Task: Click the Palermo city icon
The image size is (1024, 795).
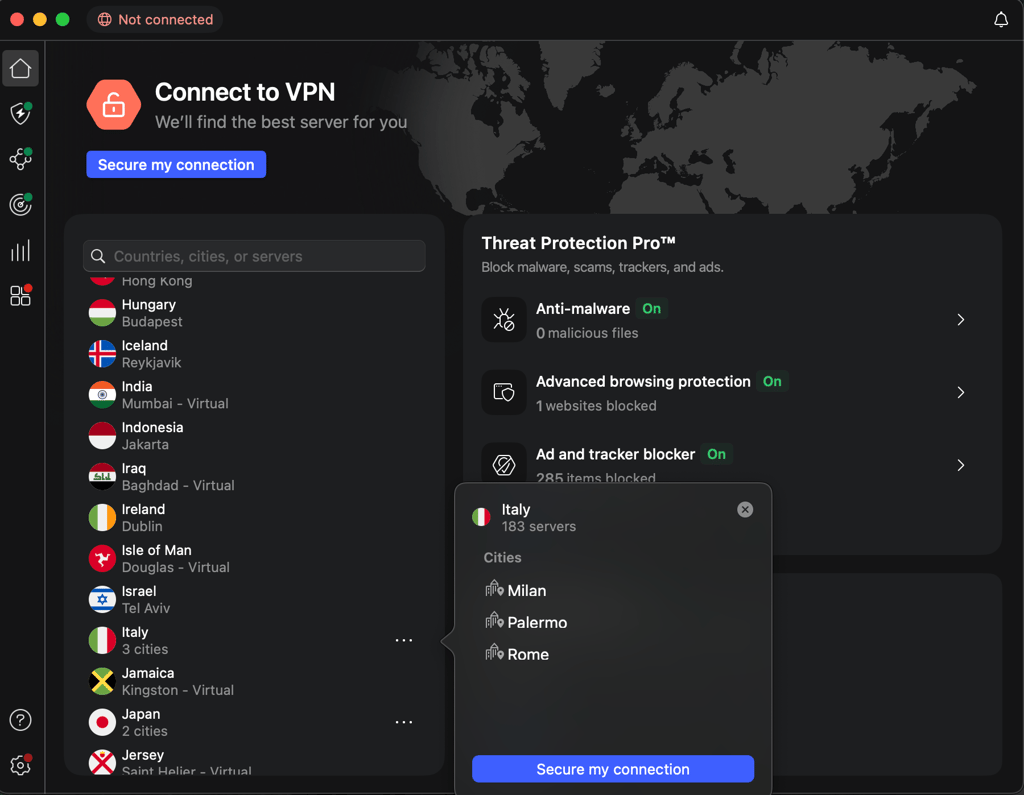Action: point(494,621)
